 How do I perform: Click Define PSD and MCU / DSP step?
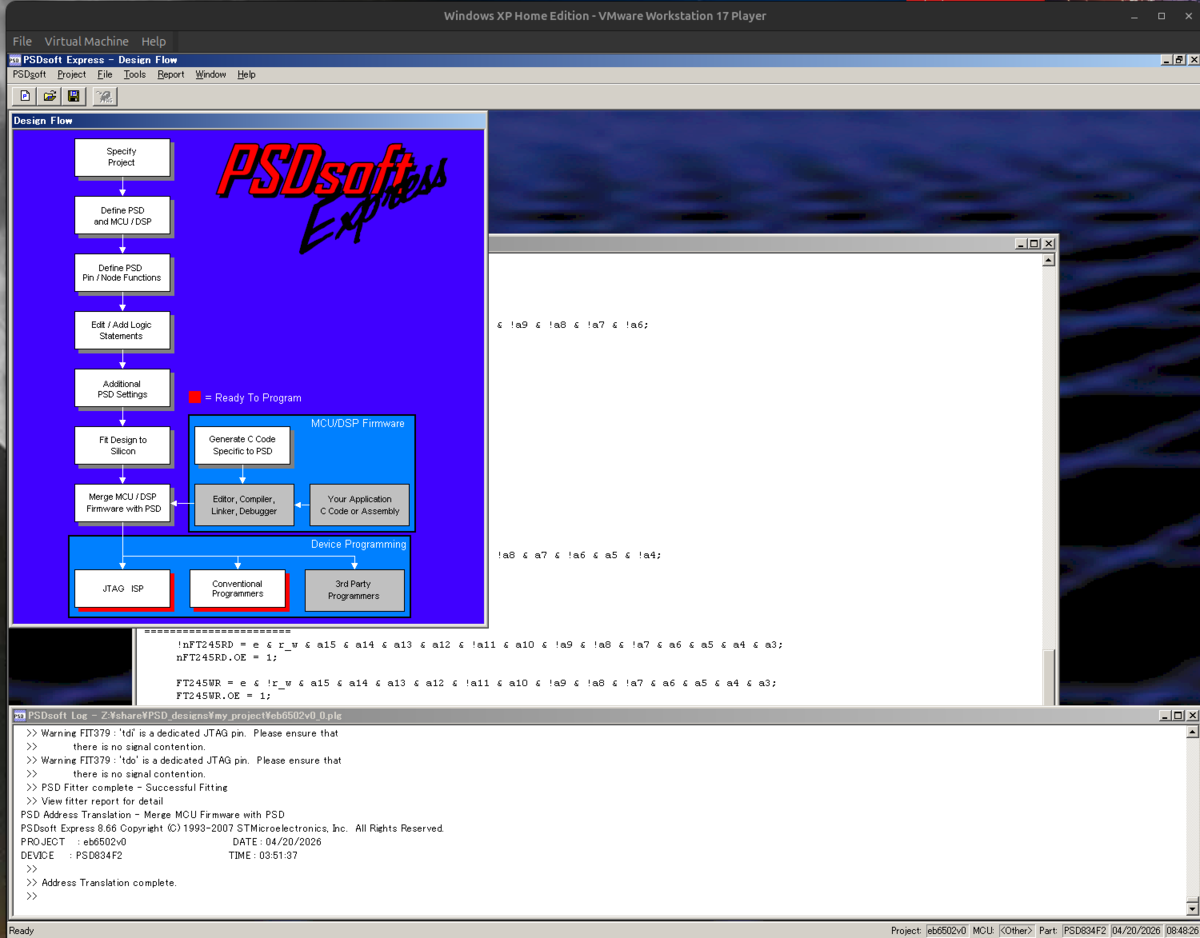pyautogui.click(x=122, y=216)
